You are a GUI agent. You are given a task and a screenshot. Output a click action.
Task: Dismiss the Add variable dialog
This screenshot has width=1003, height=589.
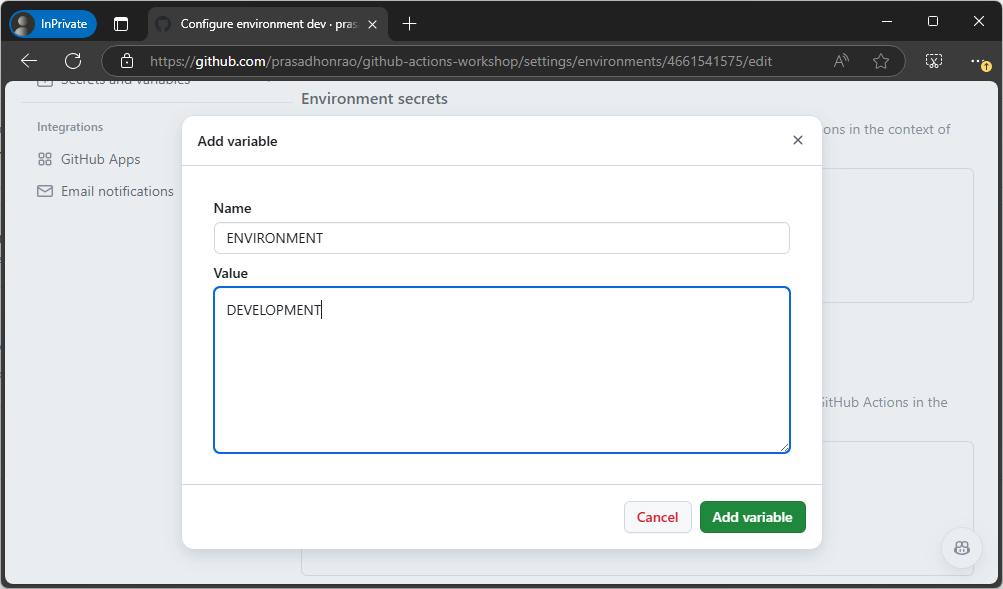point(797,140)
